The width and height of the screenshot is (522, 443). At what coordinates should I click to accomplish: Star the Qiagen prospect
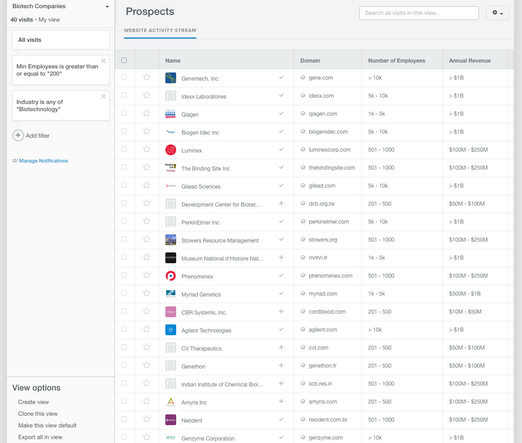pyautogui.click(x=146, y=113)
